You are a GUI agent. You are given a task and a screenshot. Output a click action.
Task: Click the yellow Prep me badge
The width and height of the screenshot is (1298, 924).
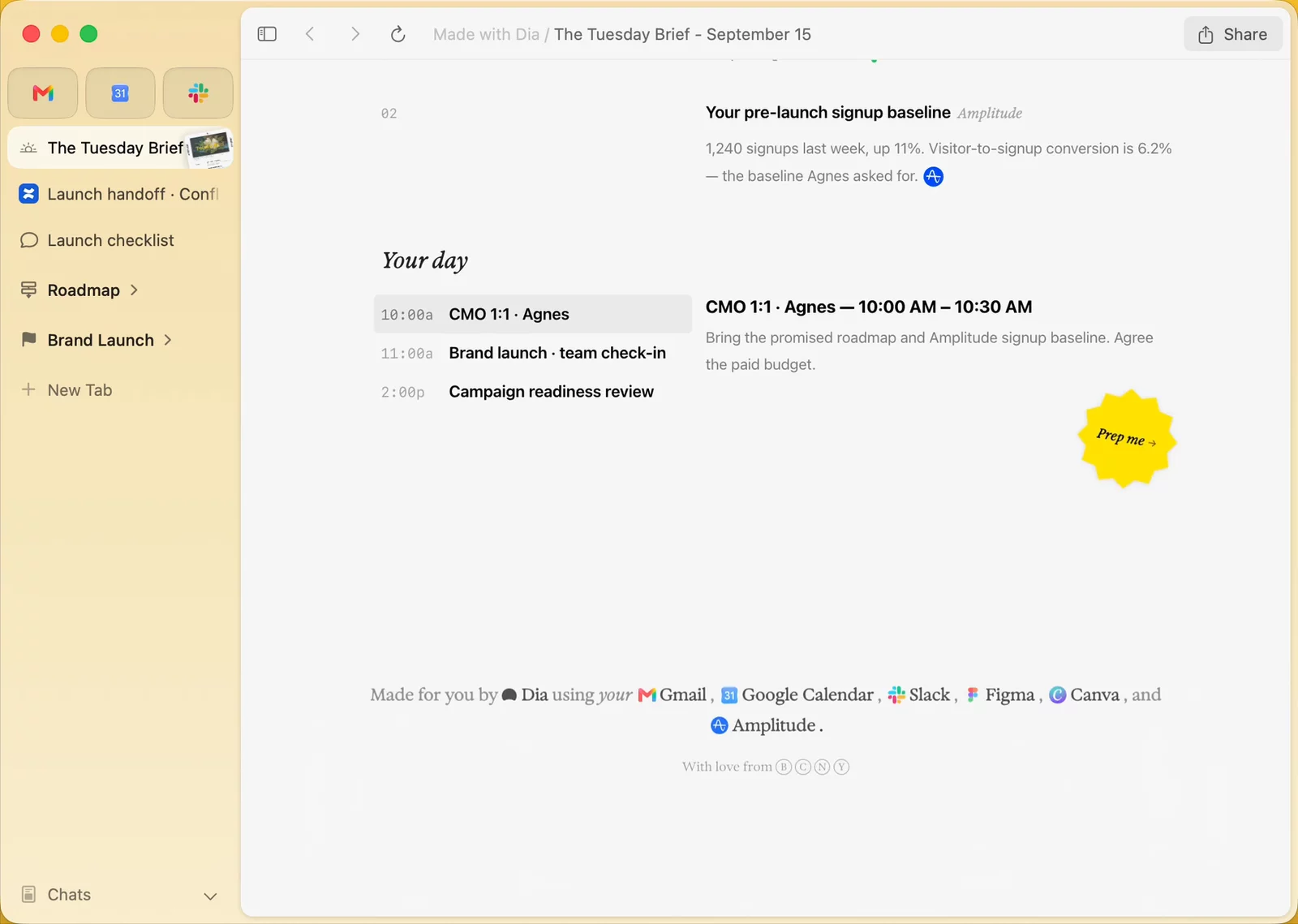[x=1127, y=438]
